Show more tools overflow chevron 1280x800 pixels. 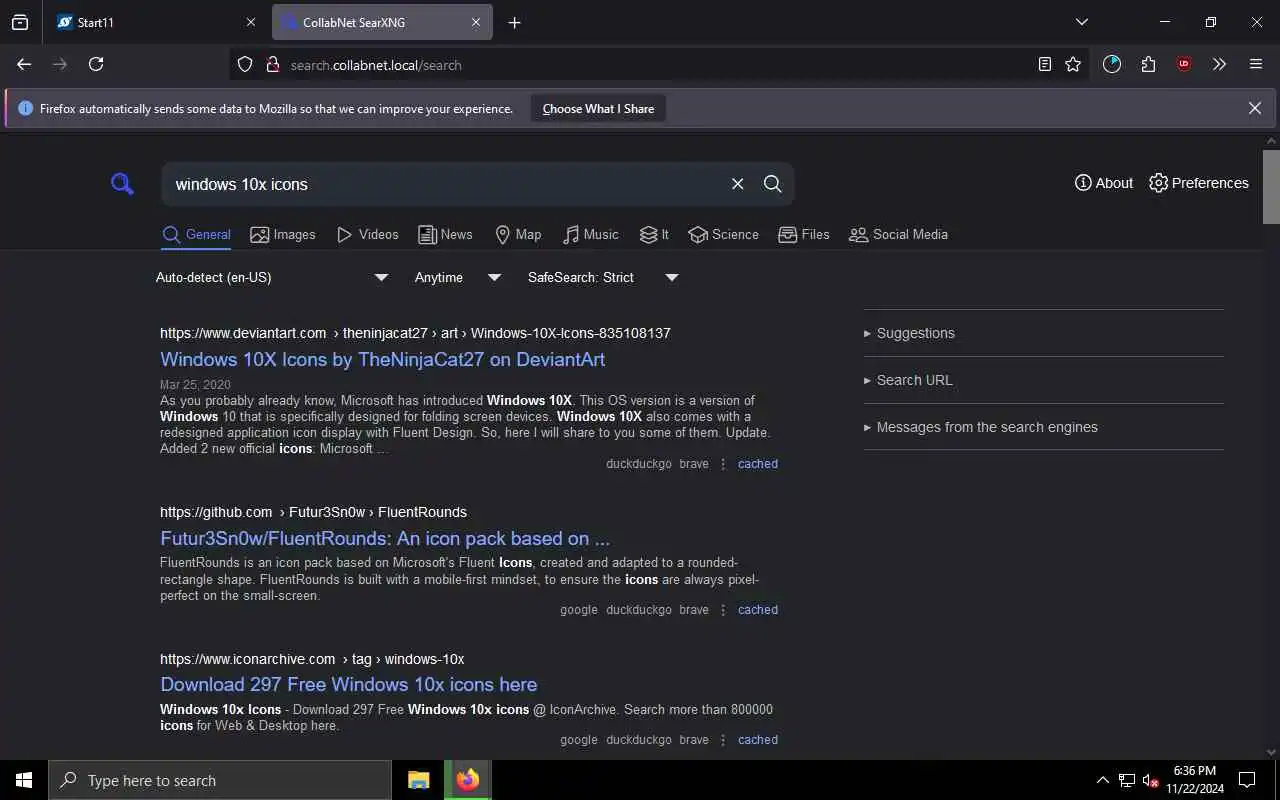click(x=1219, y=64)
